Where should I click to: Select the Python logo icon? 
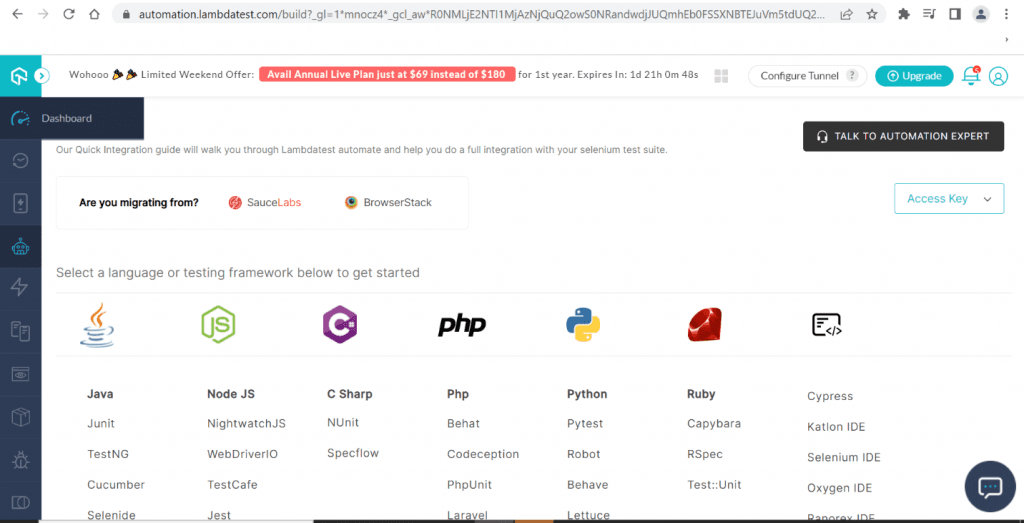[x=583, y=324]
